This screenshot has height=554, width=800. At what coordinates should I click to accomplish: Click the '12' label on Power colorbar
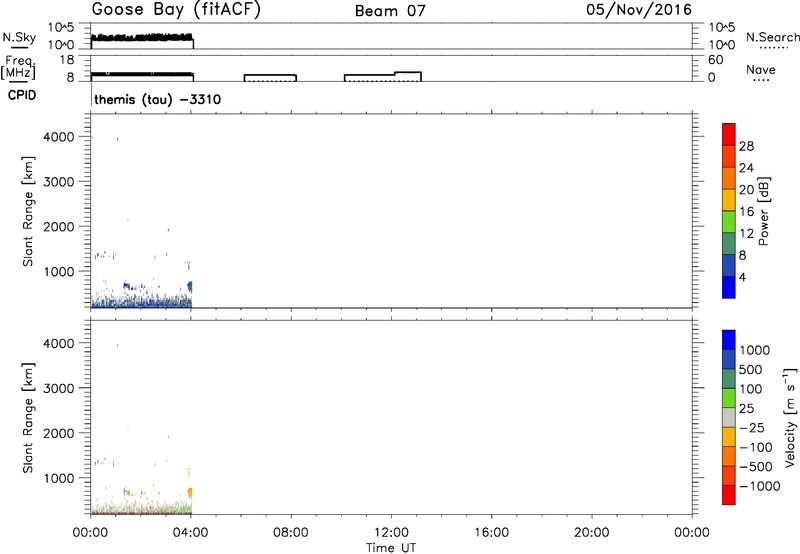(x=746, y=234)
